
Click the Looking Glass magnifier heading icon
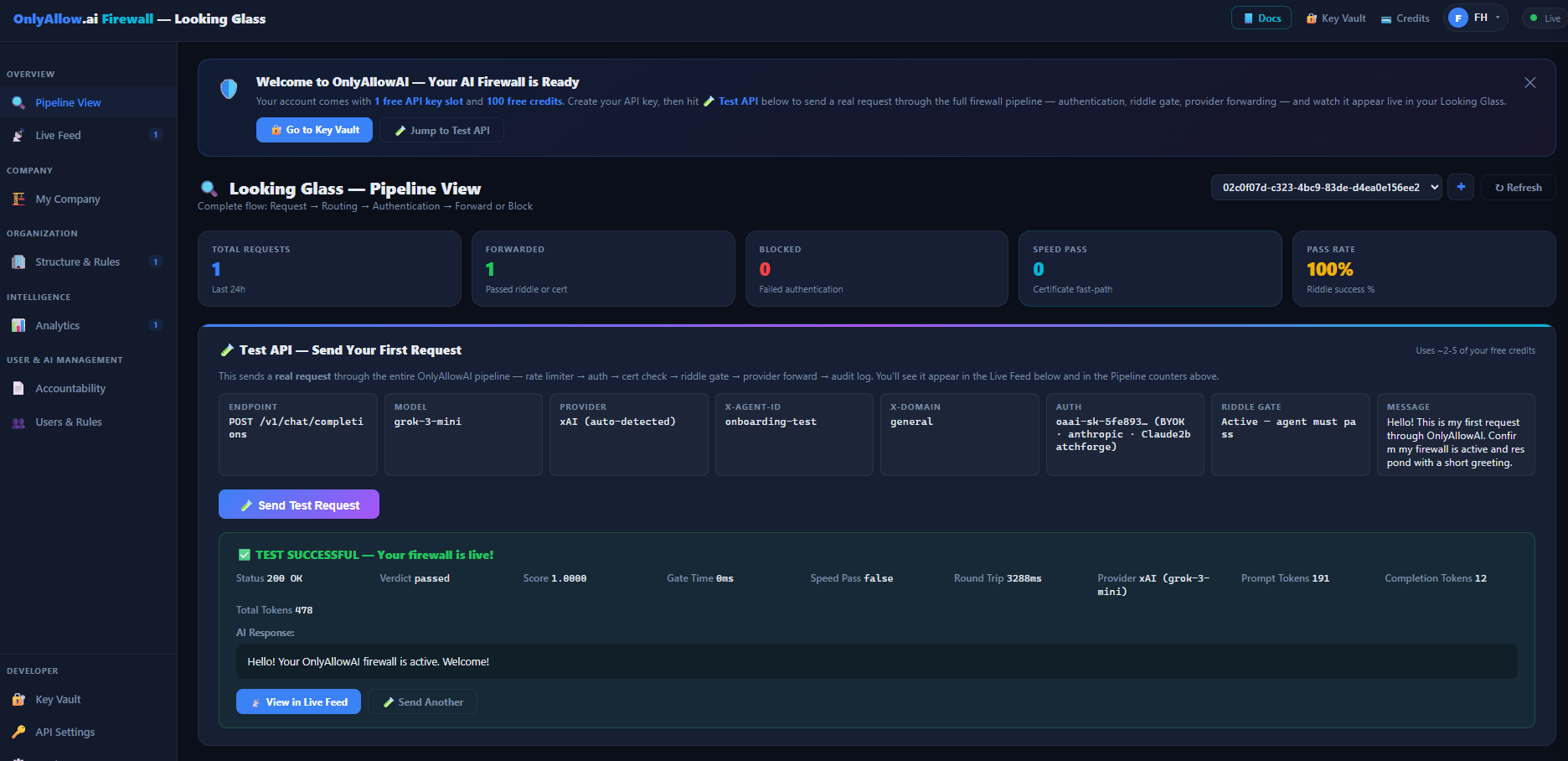209,189
